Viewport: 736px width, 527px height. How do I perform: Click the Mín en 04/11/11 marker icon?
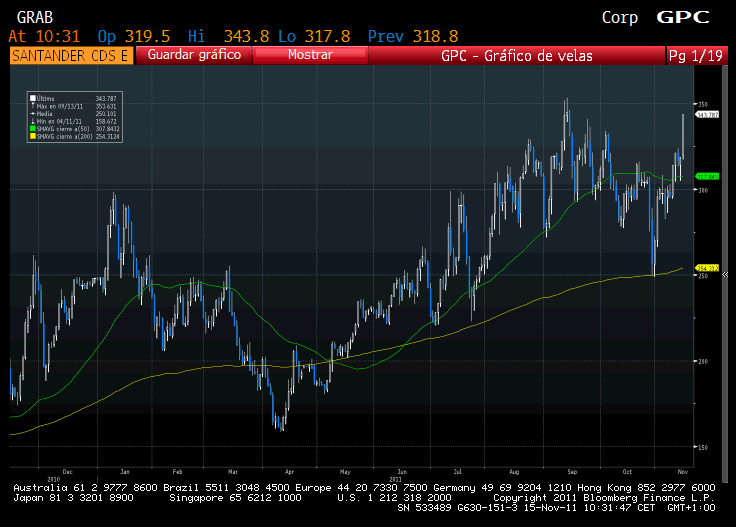[33, 121]
